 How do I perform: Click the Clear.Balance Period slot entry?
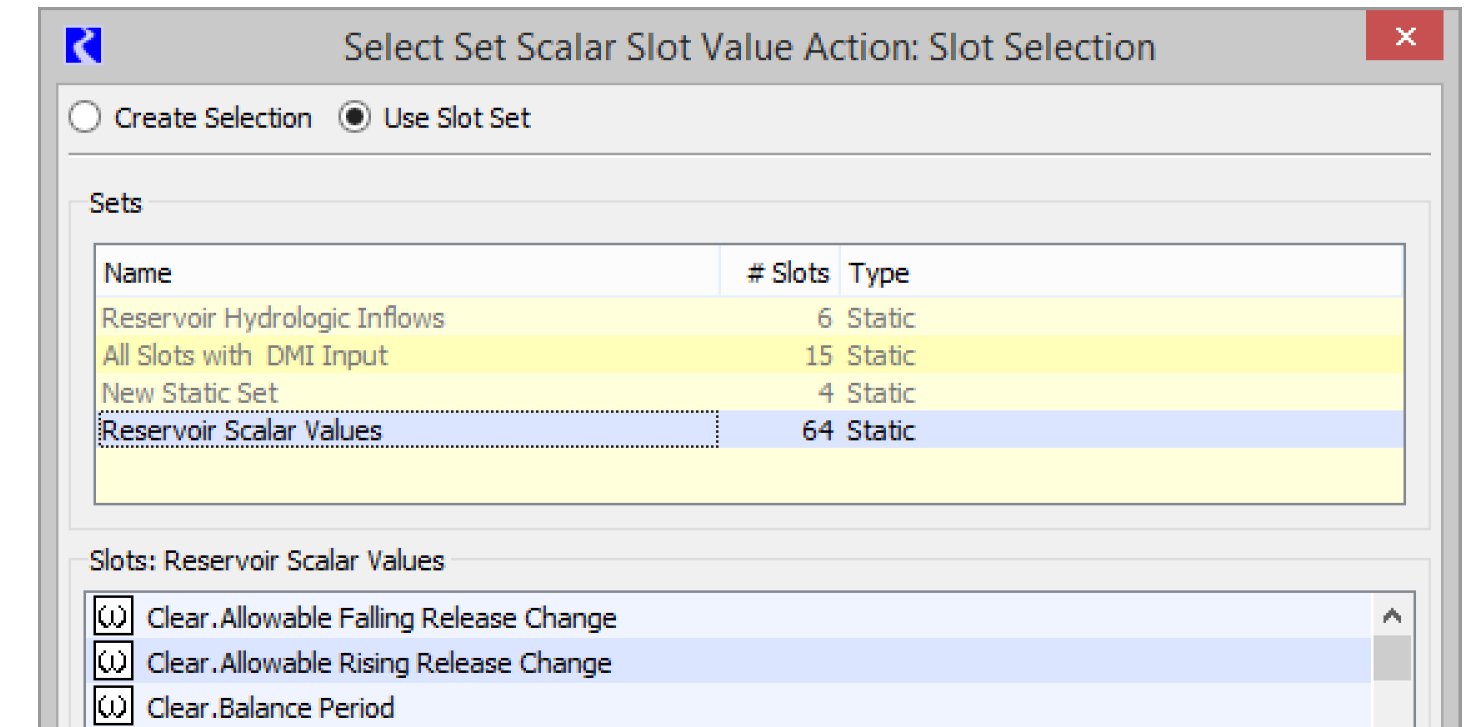270,707
